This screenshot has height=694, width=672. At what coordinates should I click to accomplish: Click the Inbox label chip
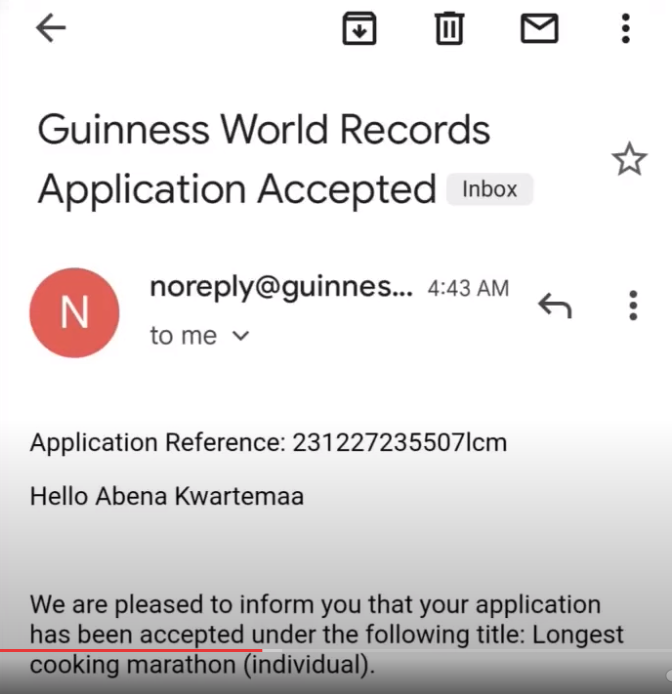tap(490, 189)
